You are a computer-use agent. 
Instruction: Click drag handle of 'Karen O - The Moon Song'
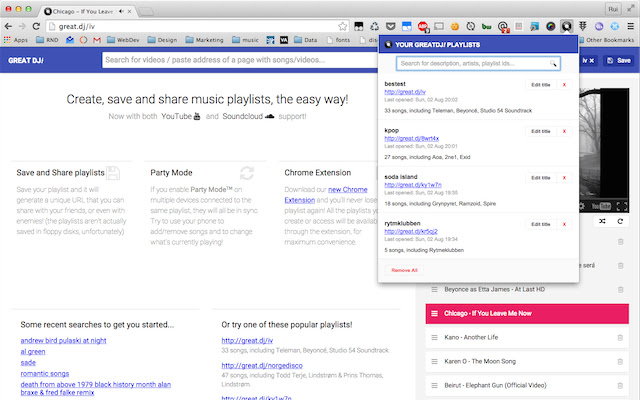coord(434,362)
